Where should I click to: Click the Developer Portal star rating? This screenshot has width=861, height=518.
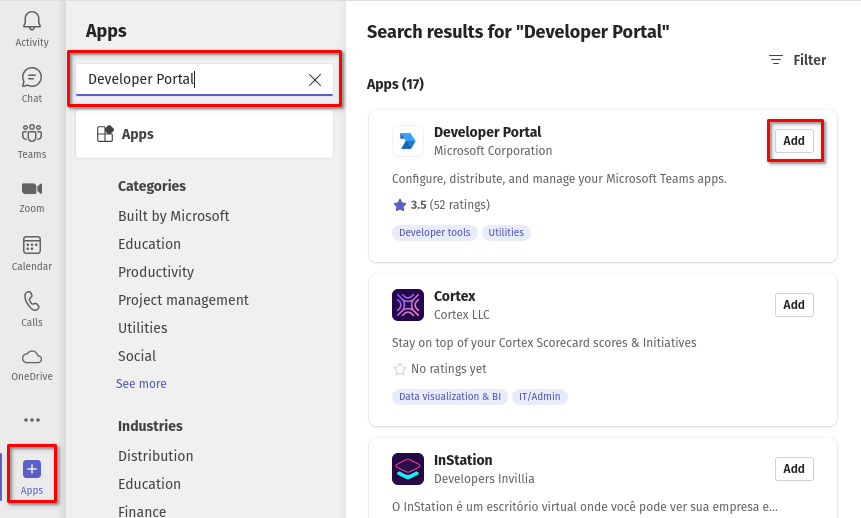tap(400, 205)
